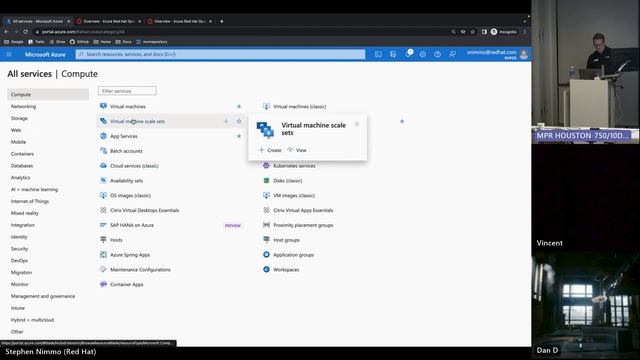640x360 pixels.
Task: Click the Maintenance Configurations icon
Action: pos(103,269)
